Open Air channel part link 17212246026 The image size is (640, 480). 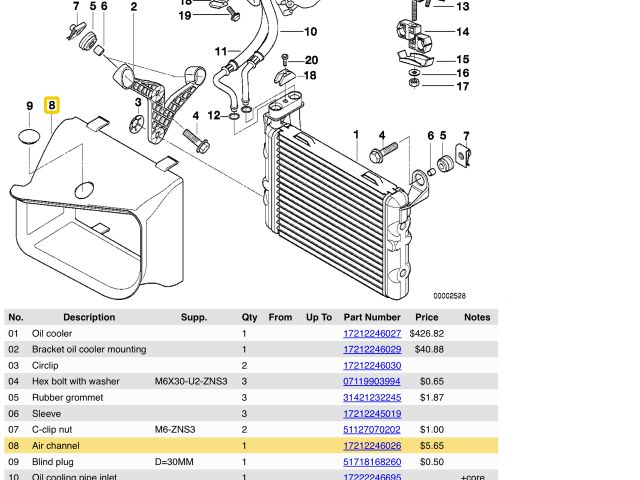372,445
